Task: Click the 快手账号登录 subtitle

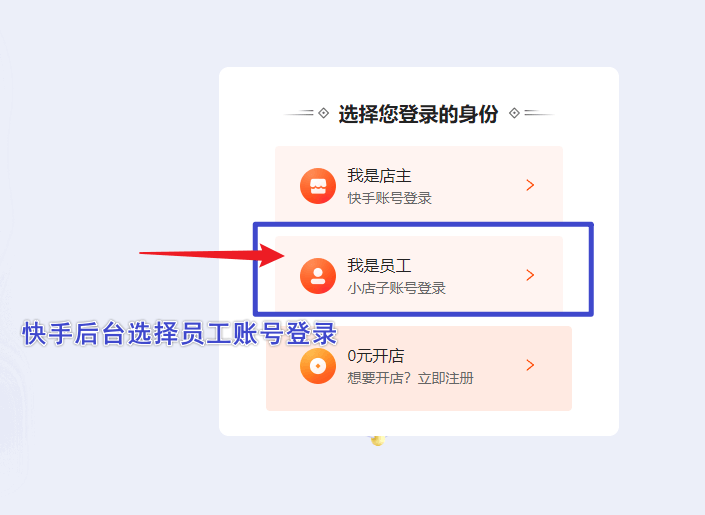Action: pyautogui.click(x=389, y=198)
